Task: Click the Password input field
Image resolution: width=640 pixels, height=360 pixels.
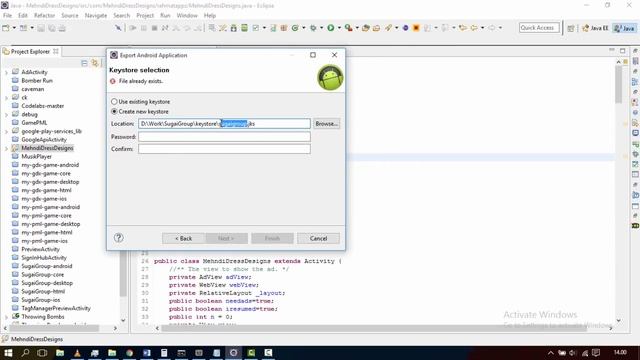Action: coord(224,136)
